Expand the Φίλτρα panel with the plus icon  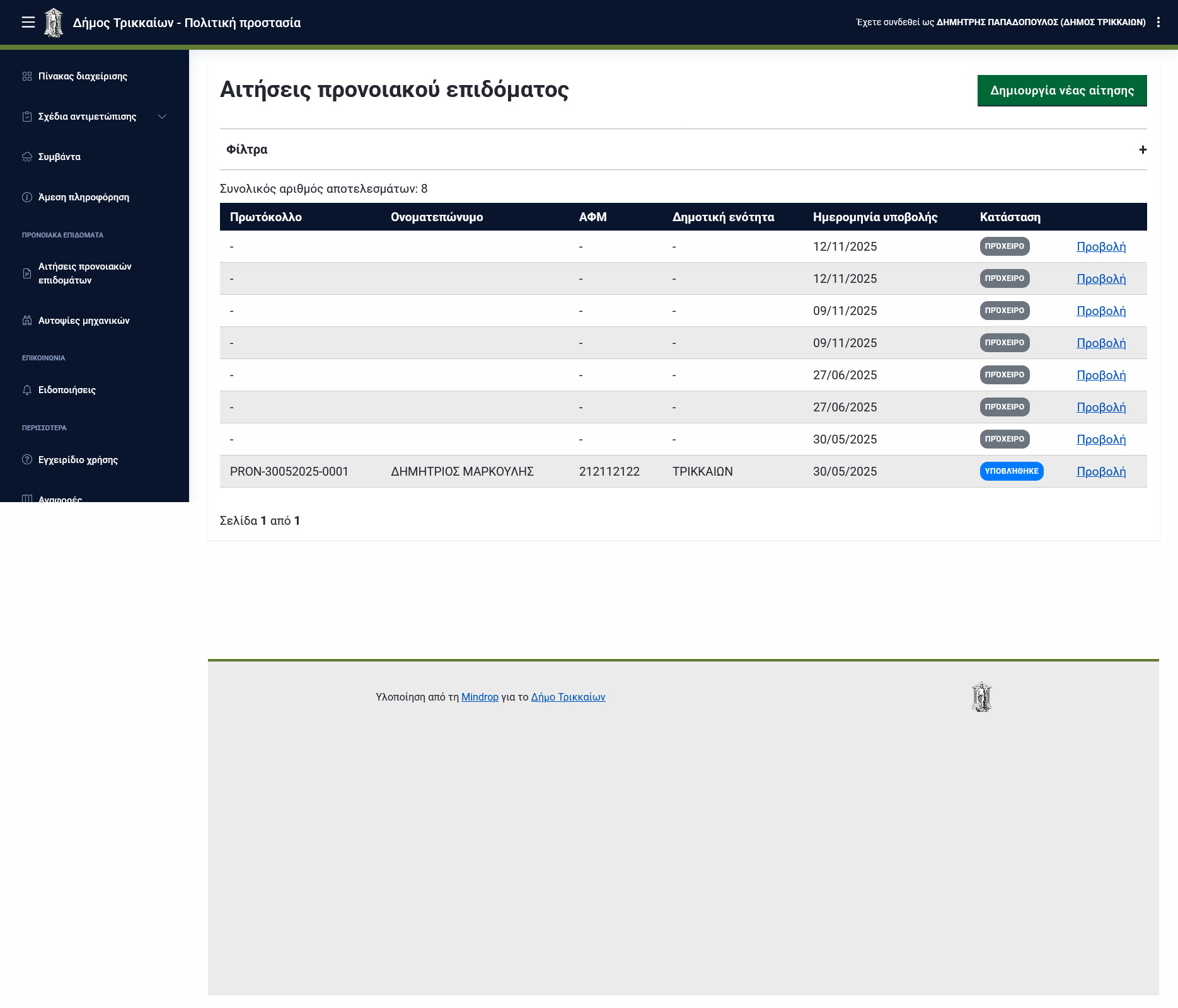click(x=1142, y=150)
